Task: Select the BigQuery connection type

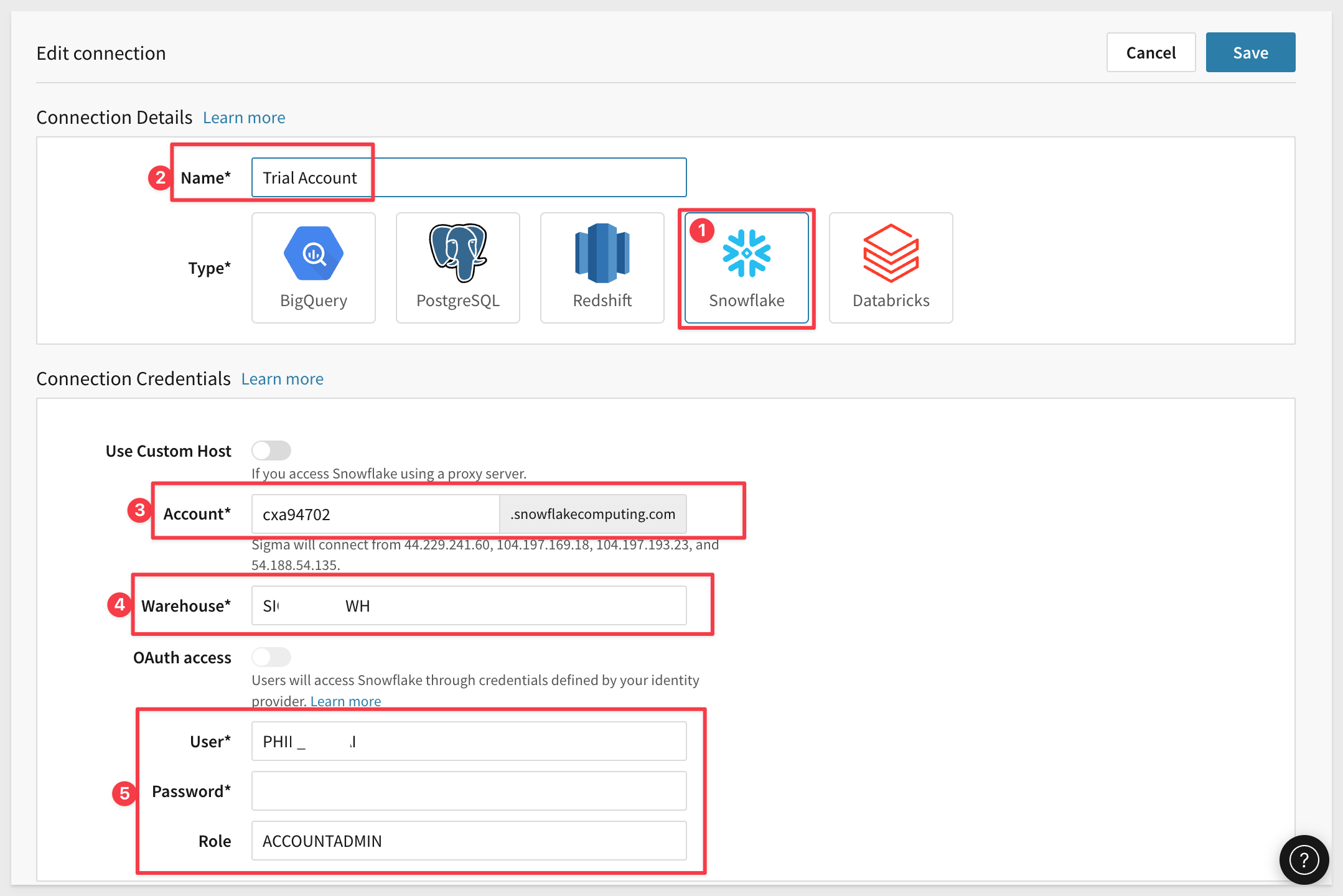Action: coord(314,268)
